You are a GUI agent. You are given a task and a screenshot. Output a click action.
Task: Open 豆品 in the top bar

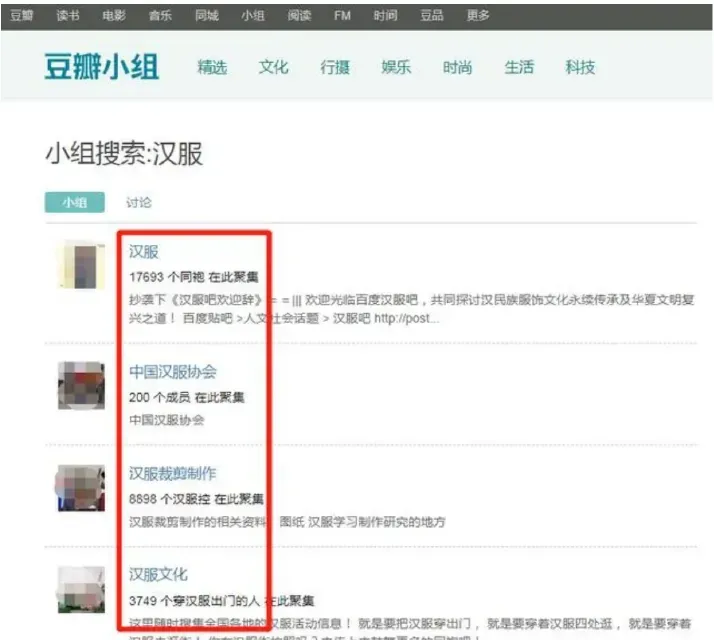tap(432, 16)
